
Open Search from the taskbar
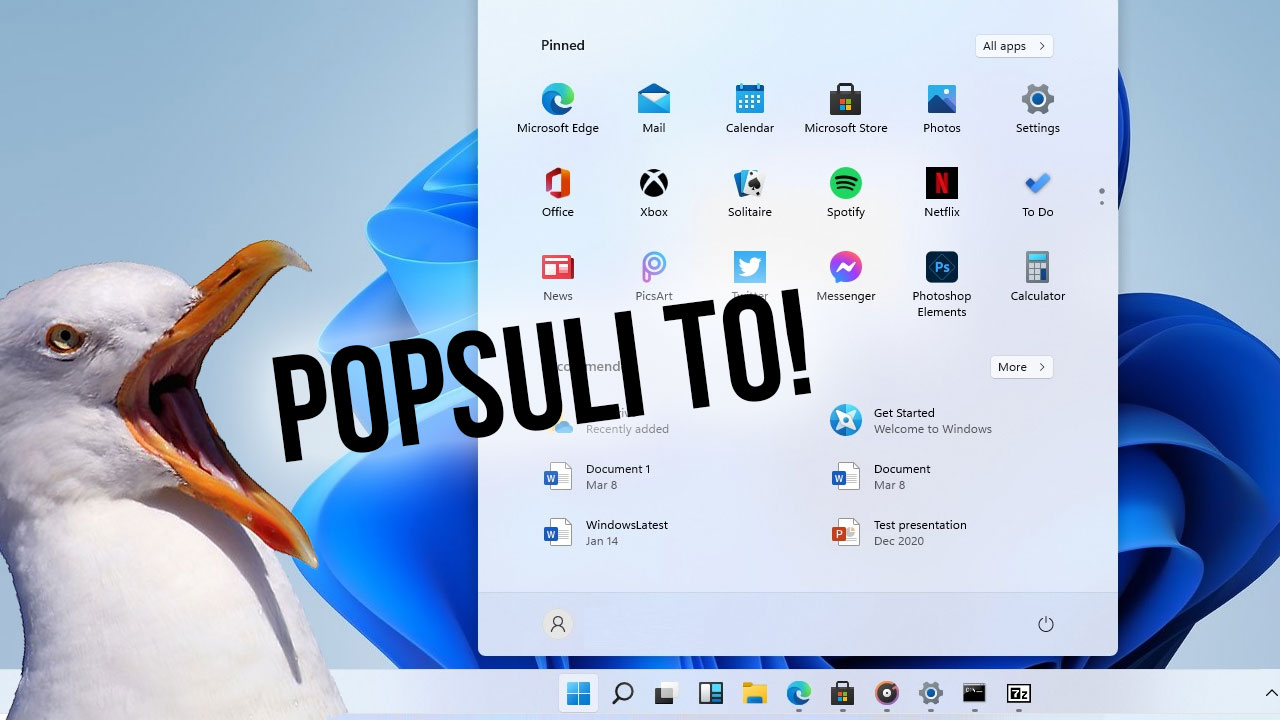click(622, 693)
